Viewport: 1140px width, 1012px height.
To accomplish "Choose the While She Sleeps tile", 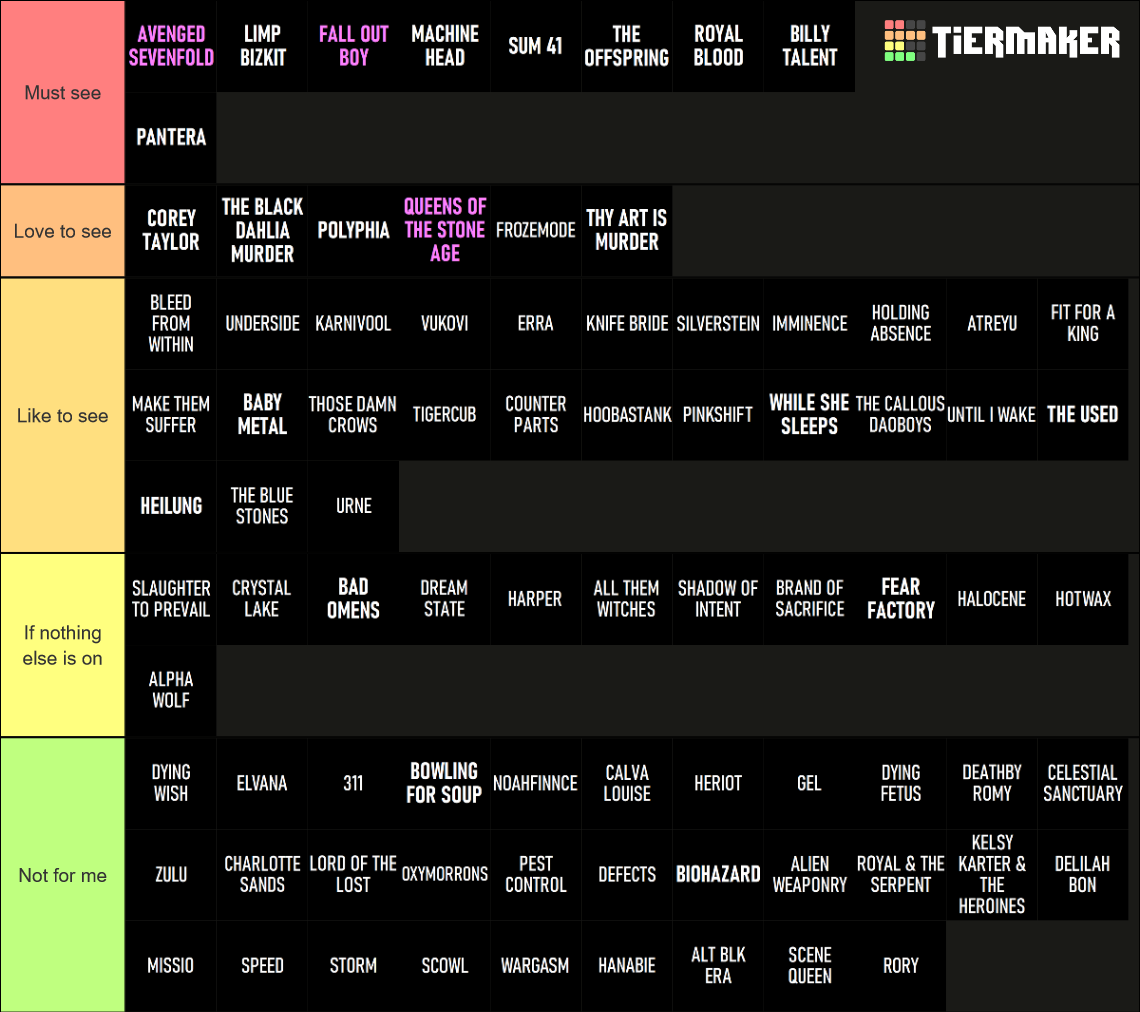I will [x=809, y=414].
